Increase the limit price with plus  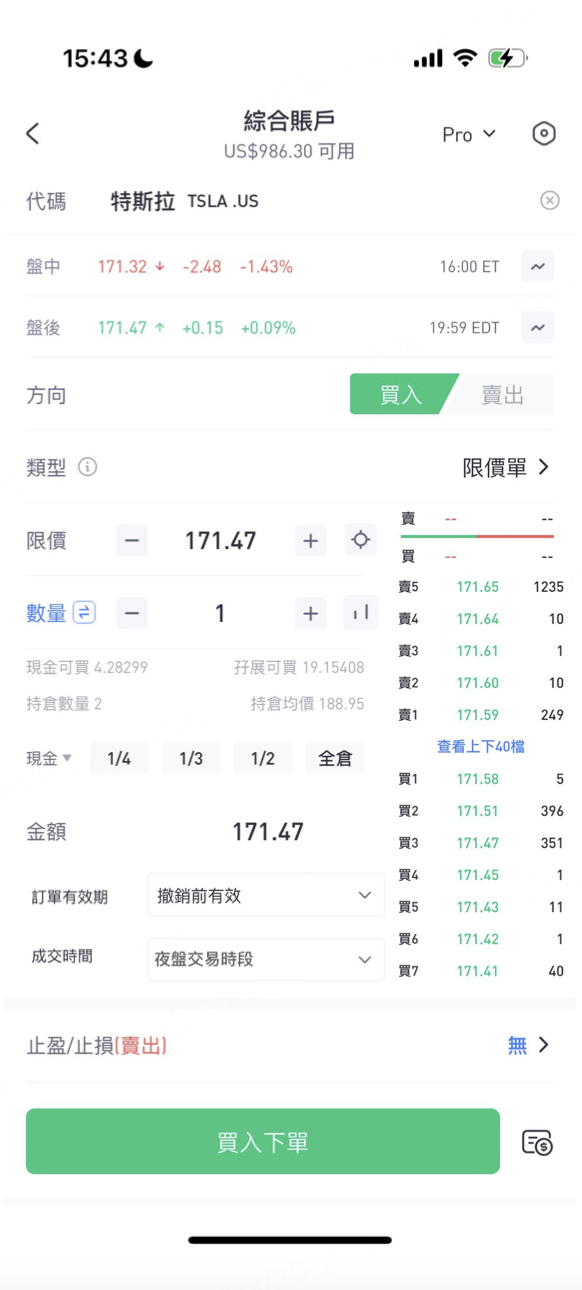pos(311,540)
